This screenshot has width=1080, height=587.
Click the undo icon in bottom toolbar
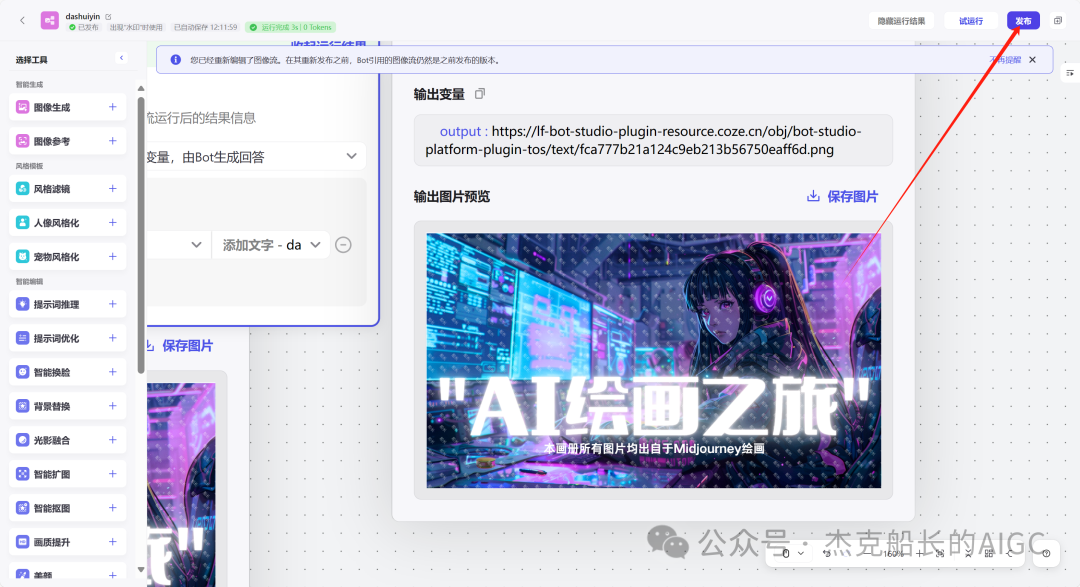click(x=827, y=553)
